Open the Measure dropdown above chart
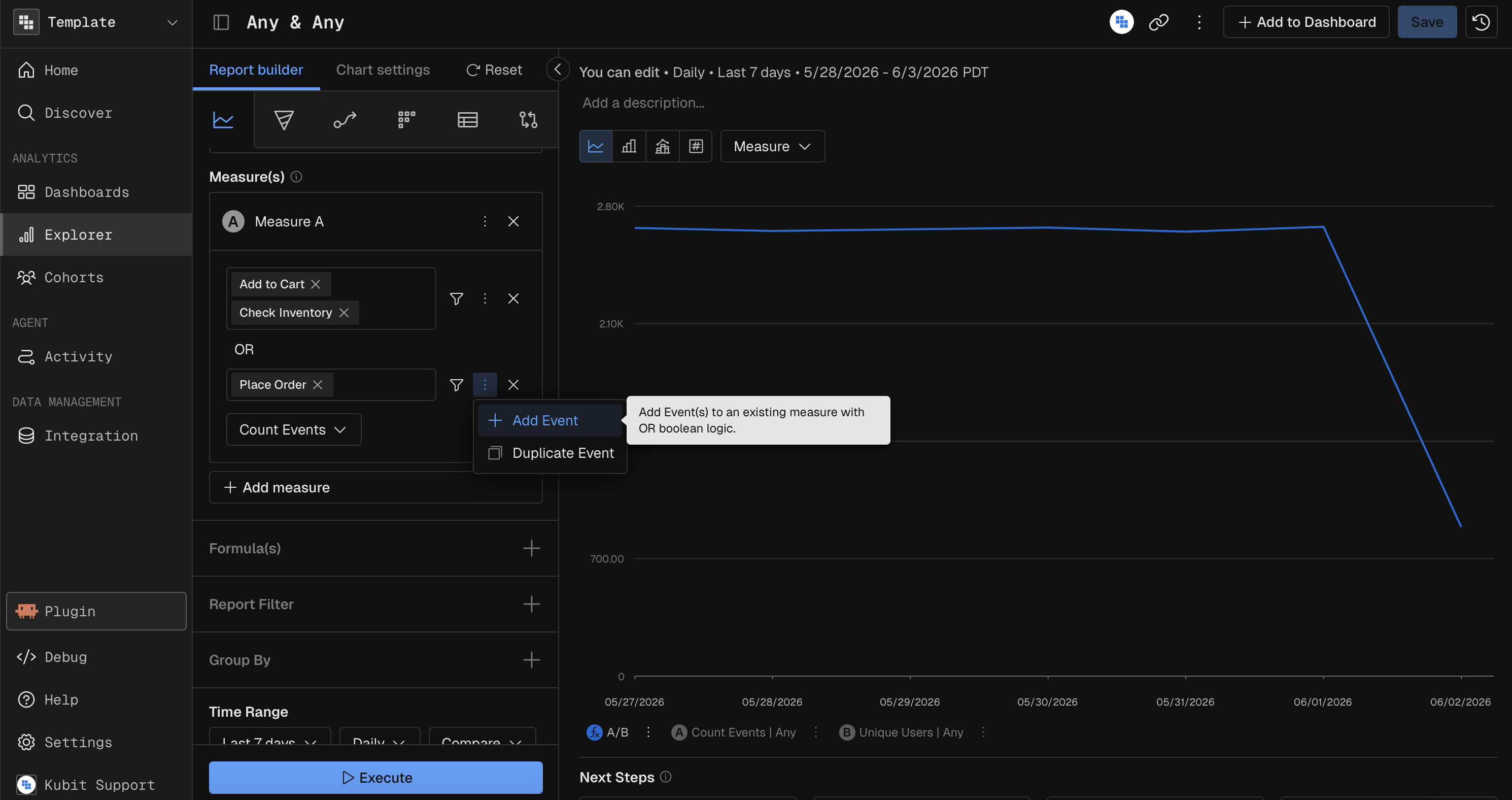This screenshot has height=800, width=1512. click(772, 146)
